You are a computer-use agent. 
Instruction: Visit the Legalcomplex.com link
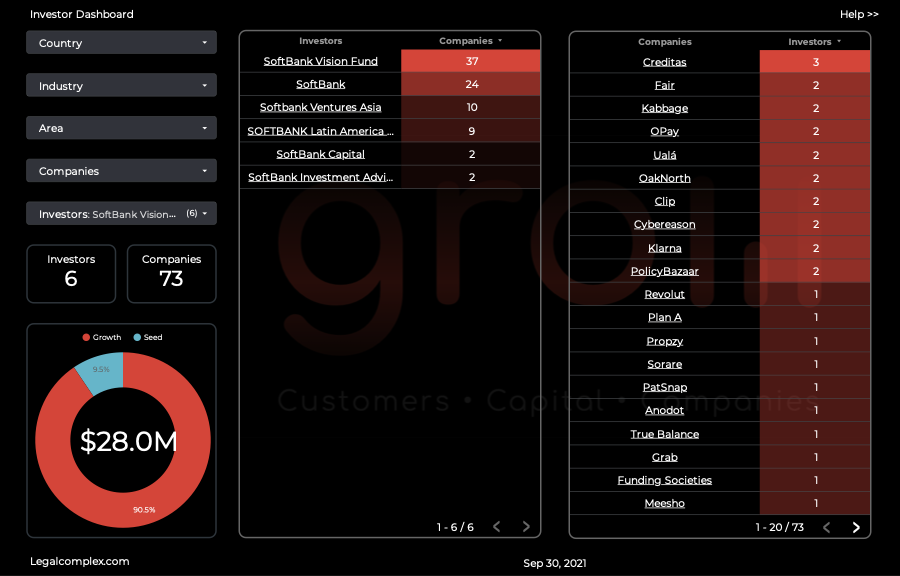[x=78, y=561]
